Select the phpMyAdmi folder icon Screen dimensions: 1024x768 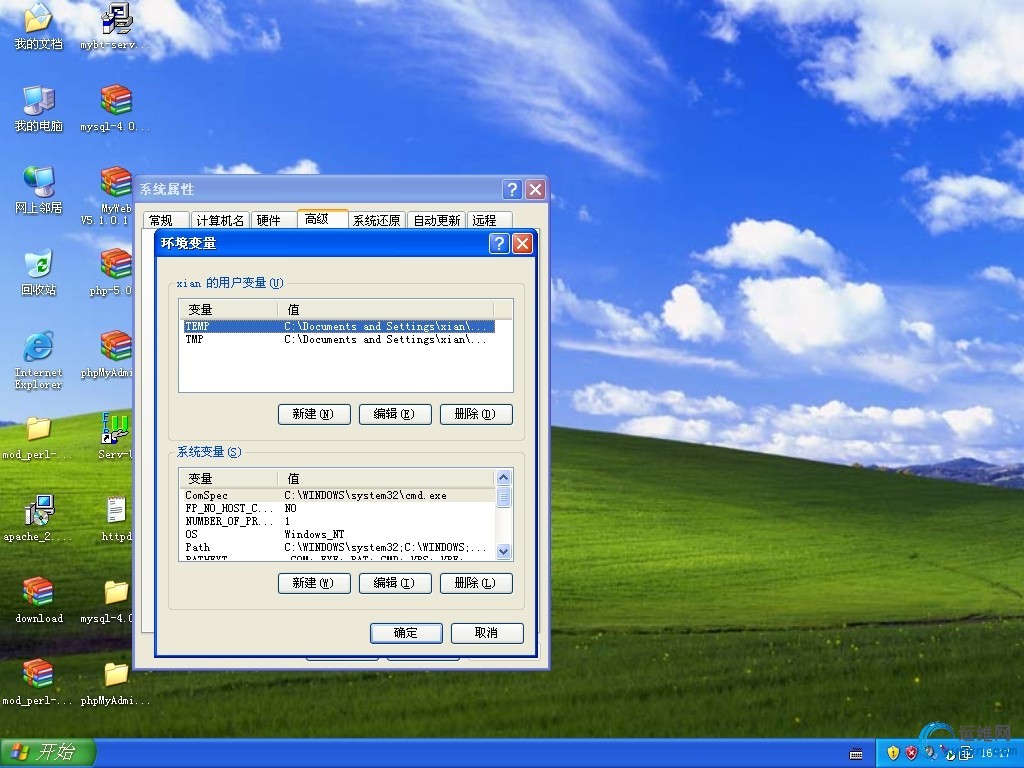116,682
